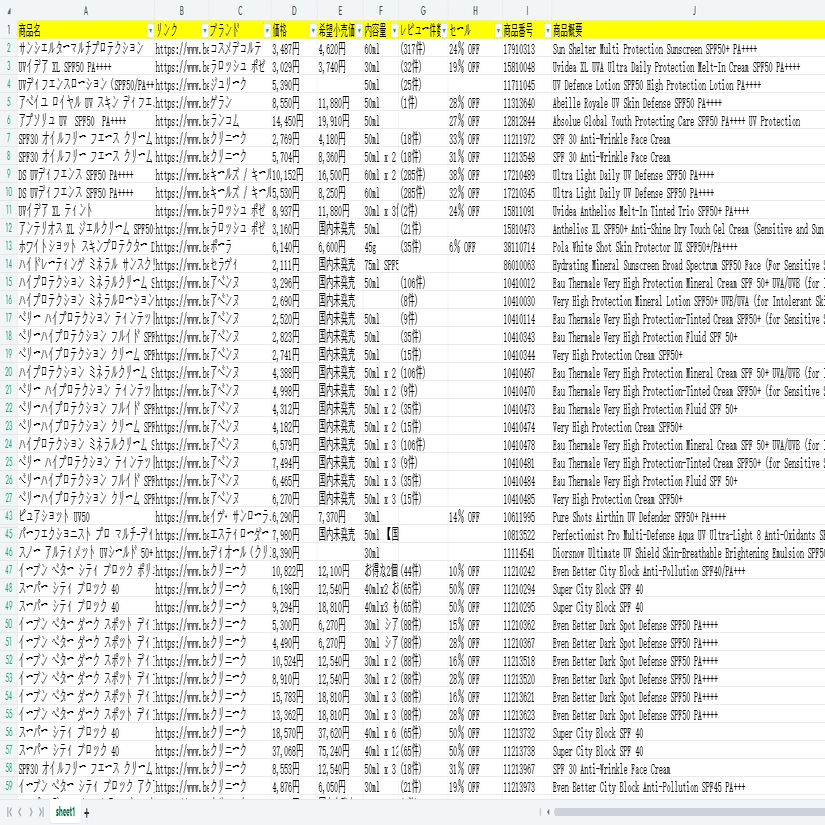Viewport: 825px width, 825px height.
Task: Select product number cell 11114541
Action: click(x=527, y=553)
